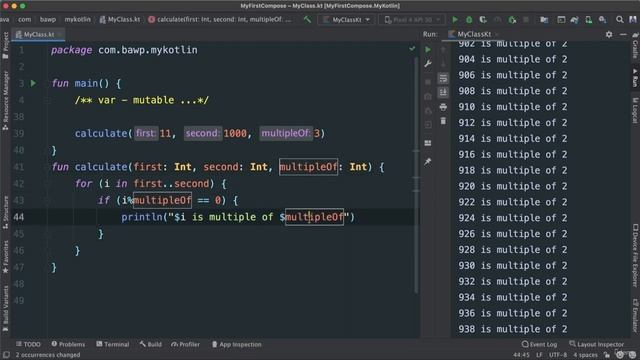Click the UTF-8 encoding indicator
Viewport: 640px width, 360px height.
click(558, 355)
